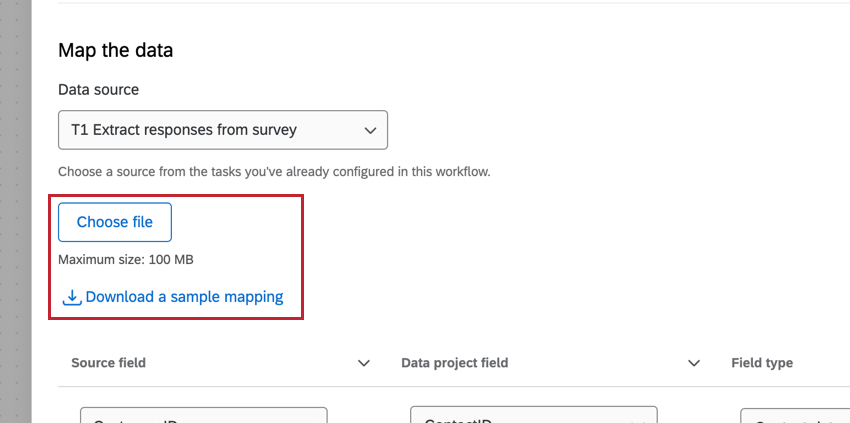
Task: Click the Data project field column header
Action: [x=457, y=363]
